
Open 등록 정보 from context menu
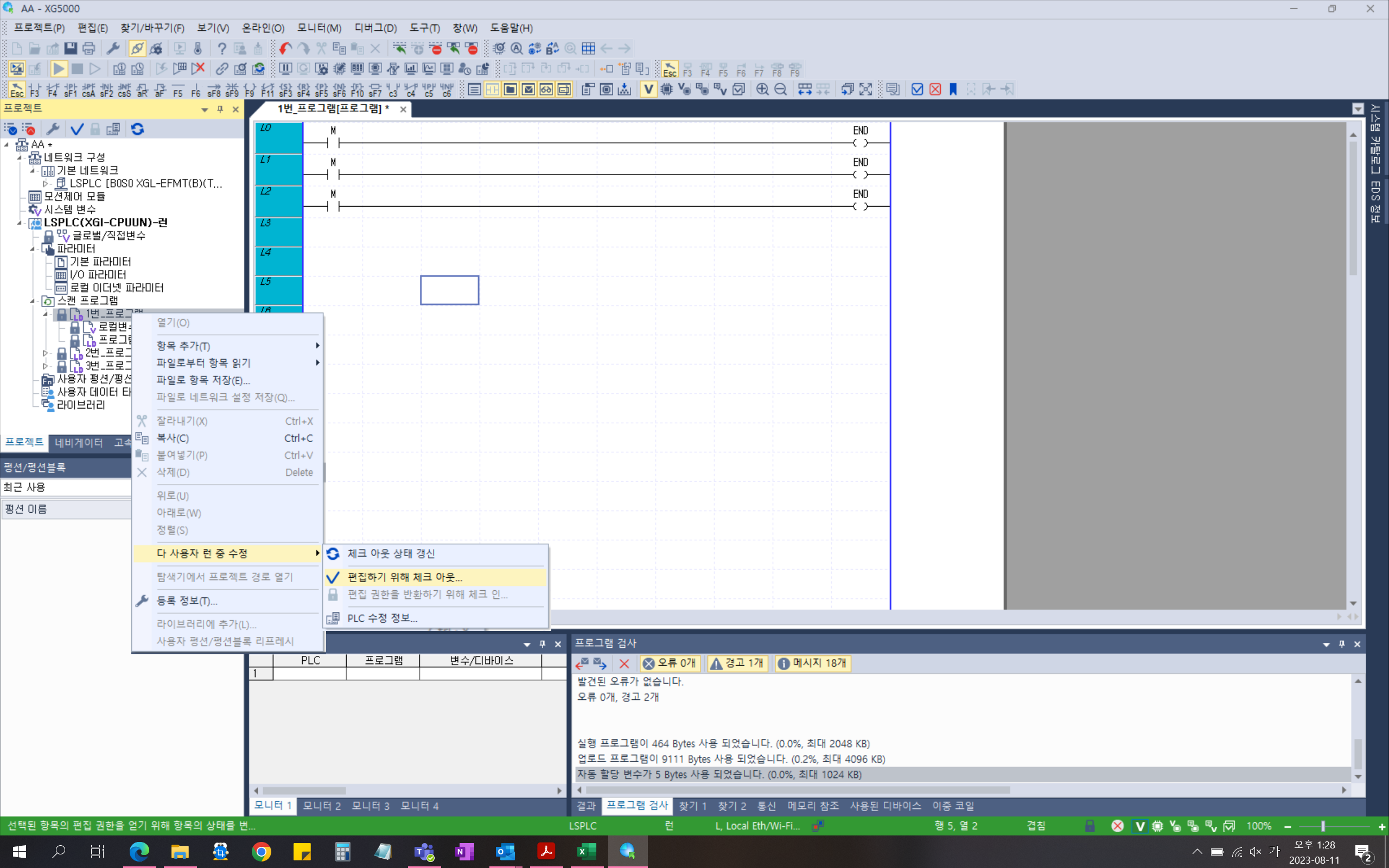187,601
